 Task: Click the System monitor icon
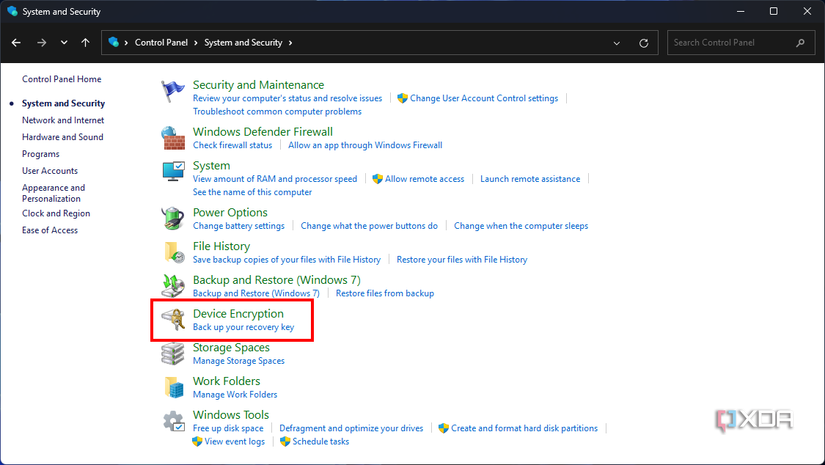[174, 172]
